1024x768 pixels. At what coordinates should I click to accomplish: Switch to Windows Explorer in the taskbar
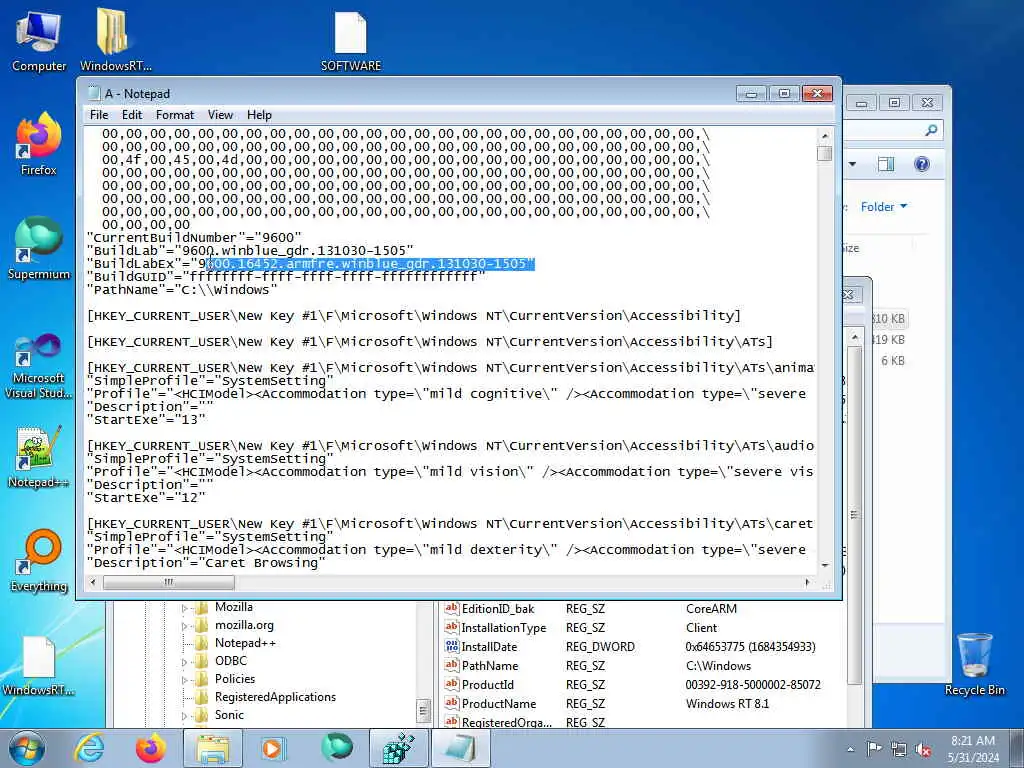coord(213,748)
